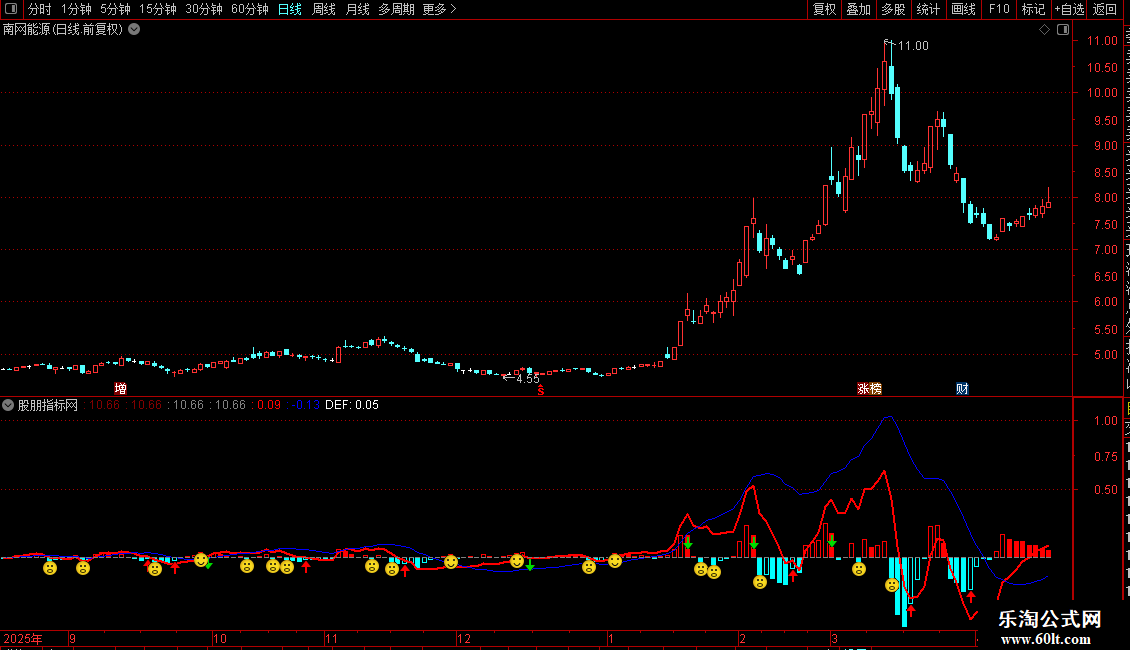Jump to month 10 on time axis
The height and width of the screenshot is (650, 1130).
click(x=220, y=638)
